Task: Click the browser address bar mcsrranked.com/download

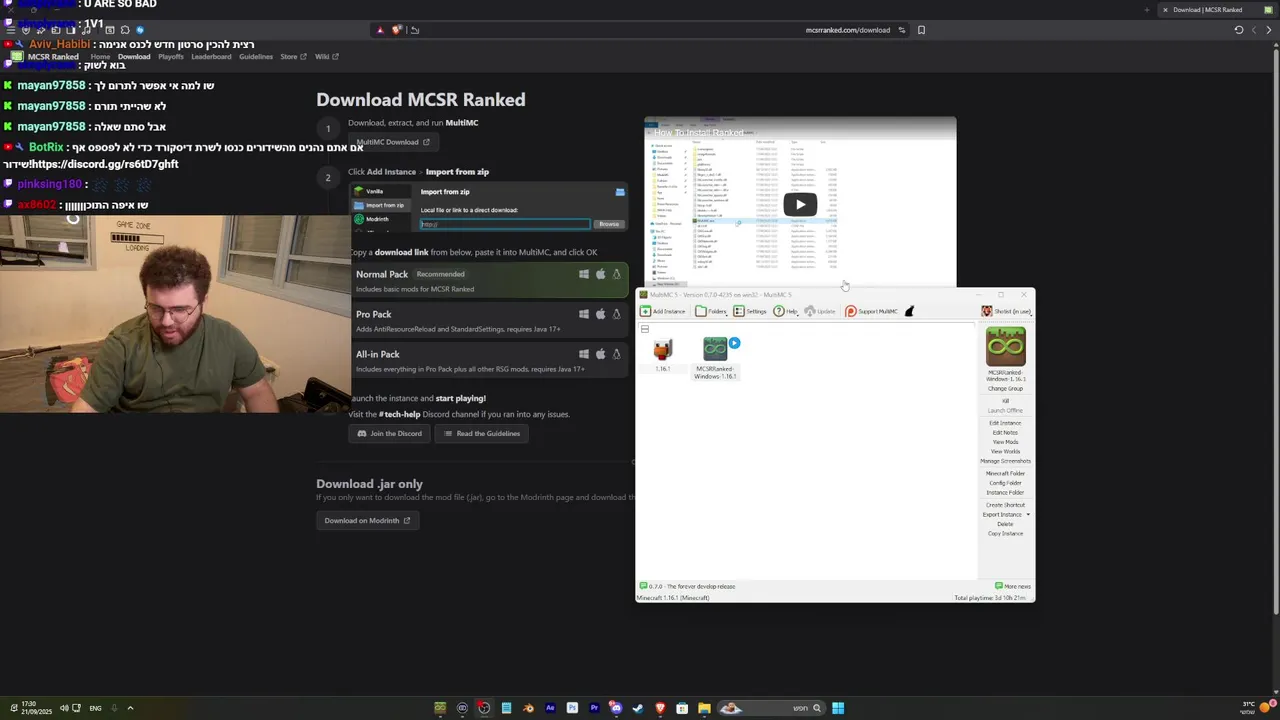Action: 847,30
